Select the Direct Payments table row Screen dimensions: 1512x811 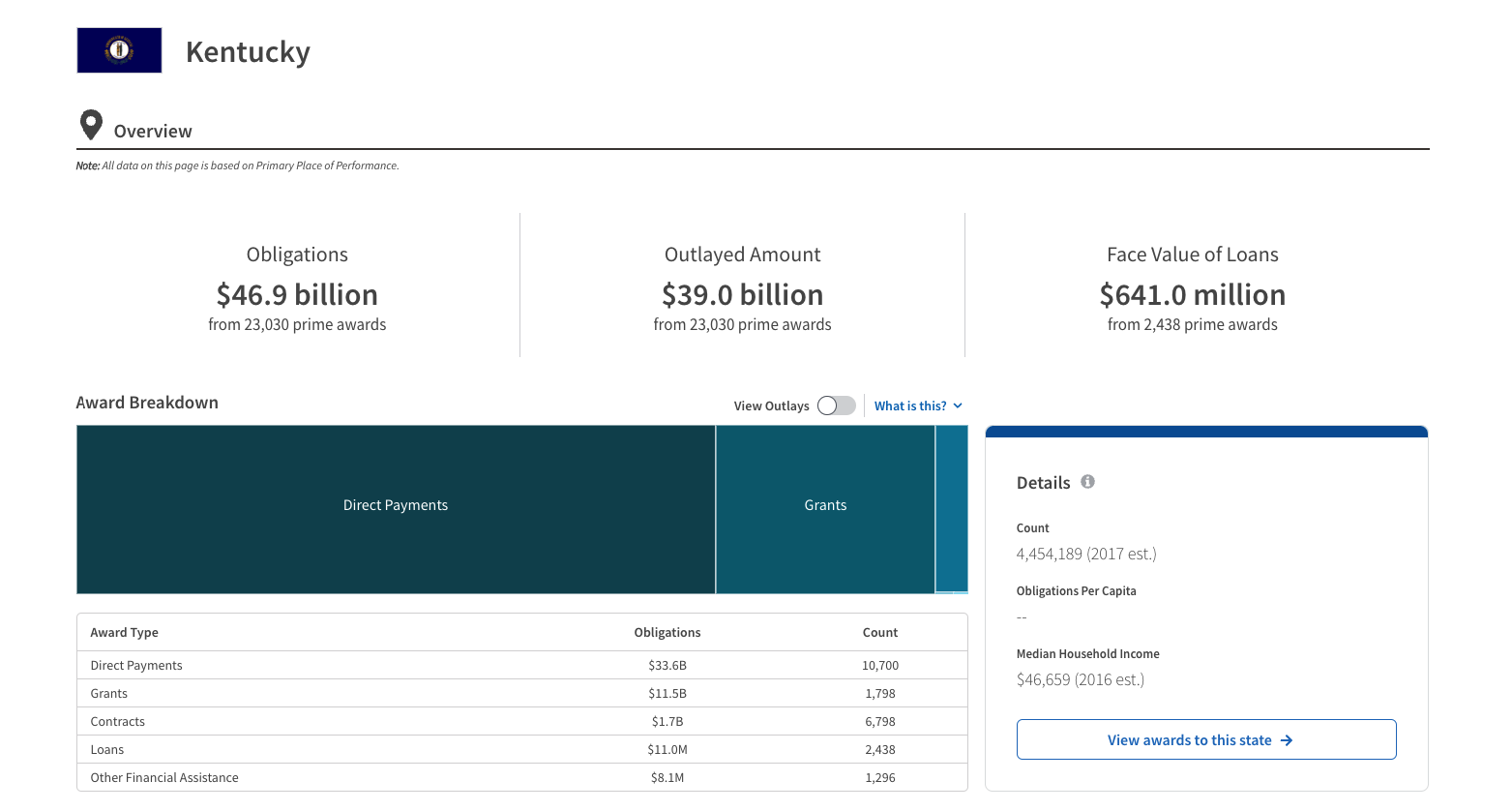pos(136,666)
